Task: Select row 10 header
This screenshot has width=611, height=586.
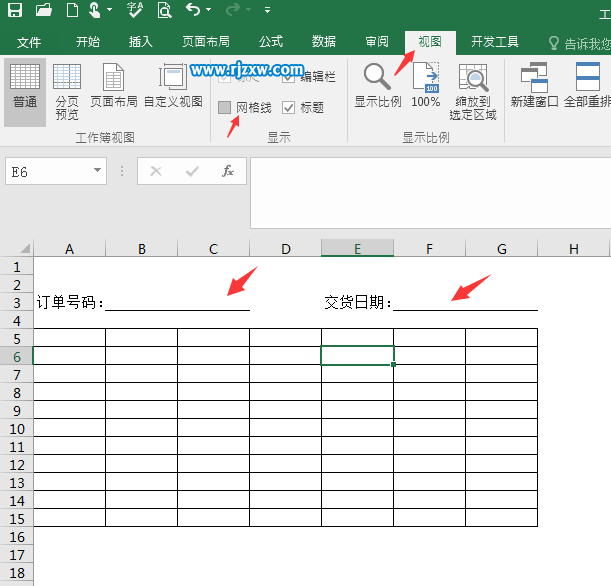Action: click(x=16, y=429)
